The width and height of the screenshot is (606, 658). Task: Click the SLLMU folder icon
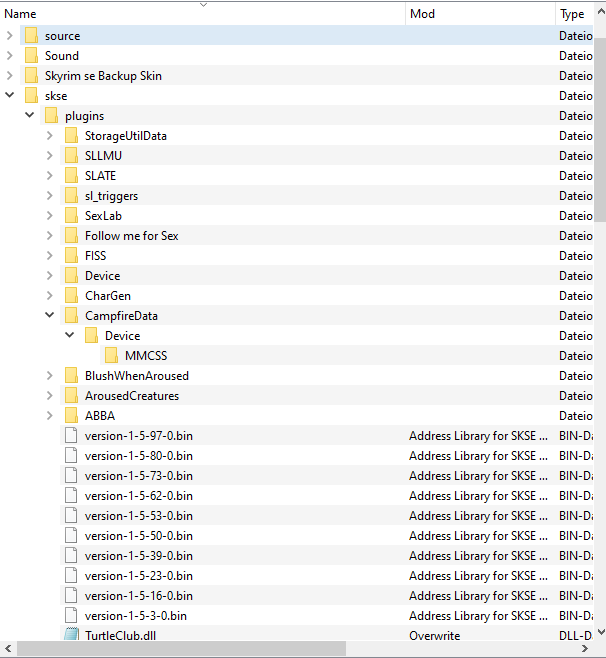71,156
